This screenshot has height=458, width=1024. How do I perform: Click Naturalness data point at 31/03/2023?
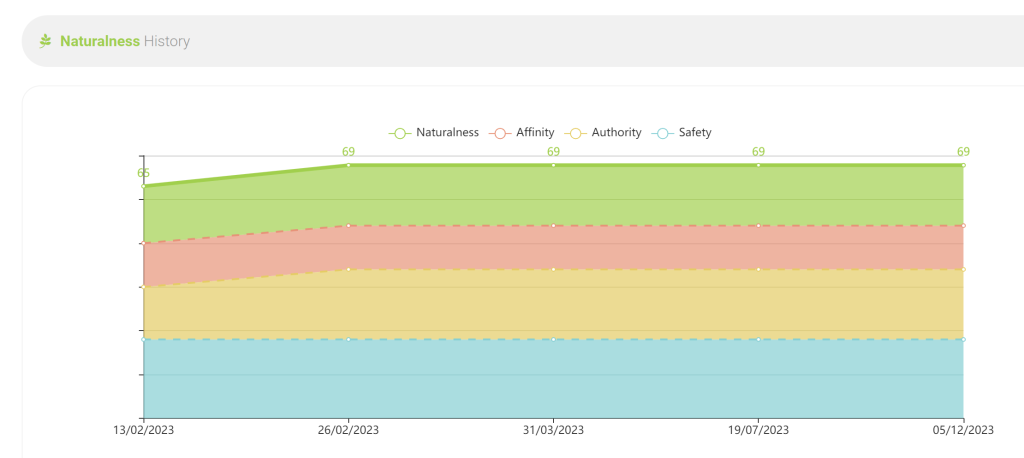click(x=553, y=165)
